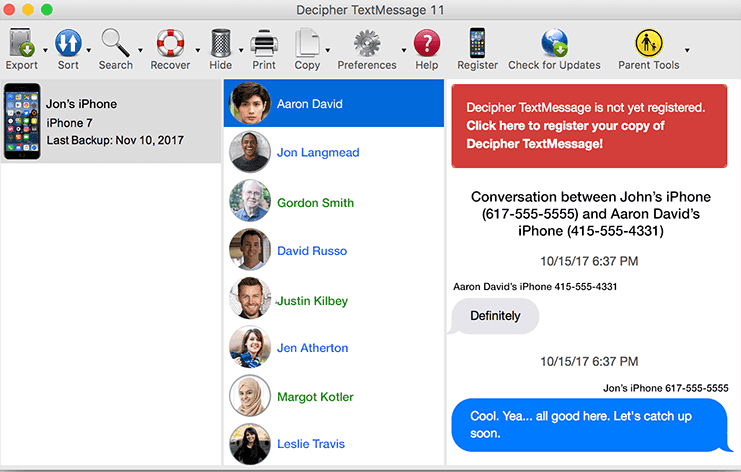
Task: Click Jon Langmead's profile photo
Action: point(250,152)
